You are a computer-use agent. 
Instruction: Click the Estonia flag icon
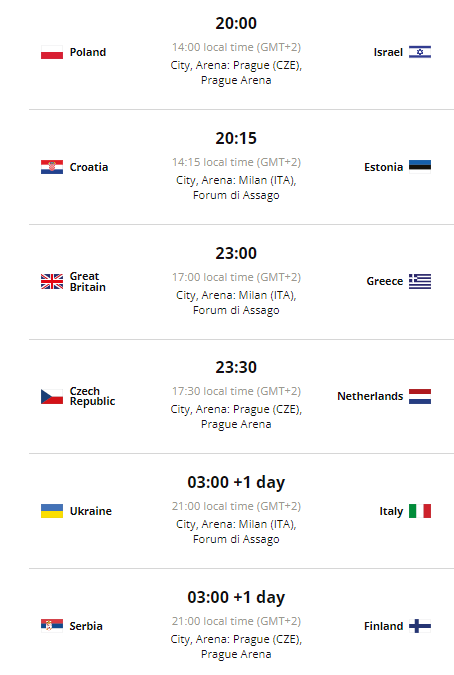(420, 167)
